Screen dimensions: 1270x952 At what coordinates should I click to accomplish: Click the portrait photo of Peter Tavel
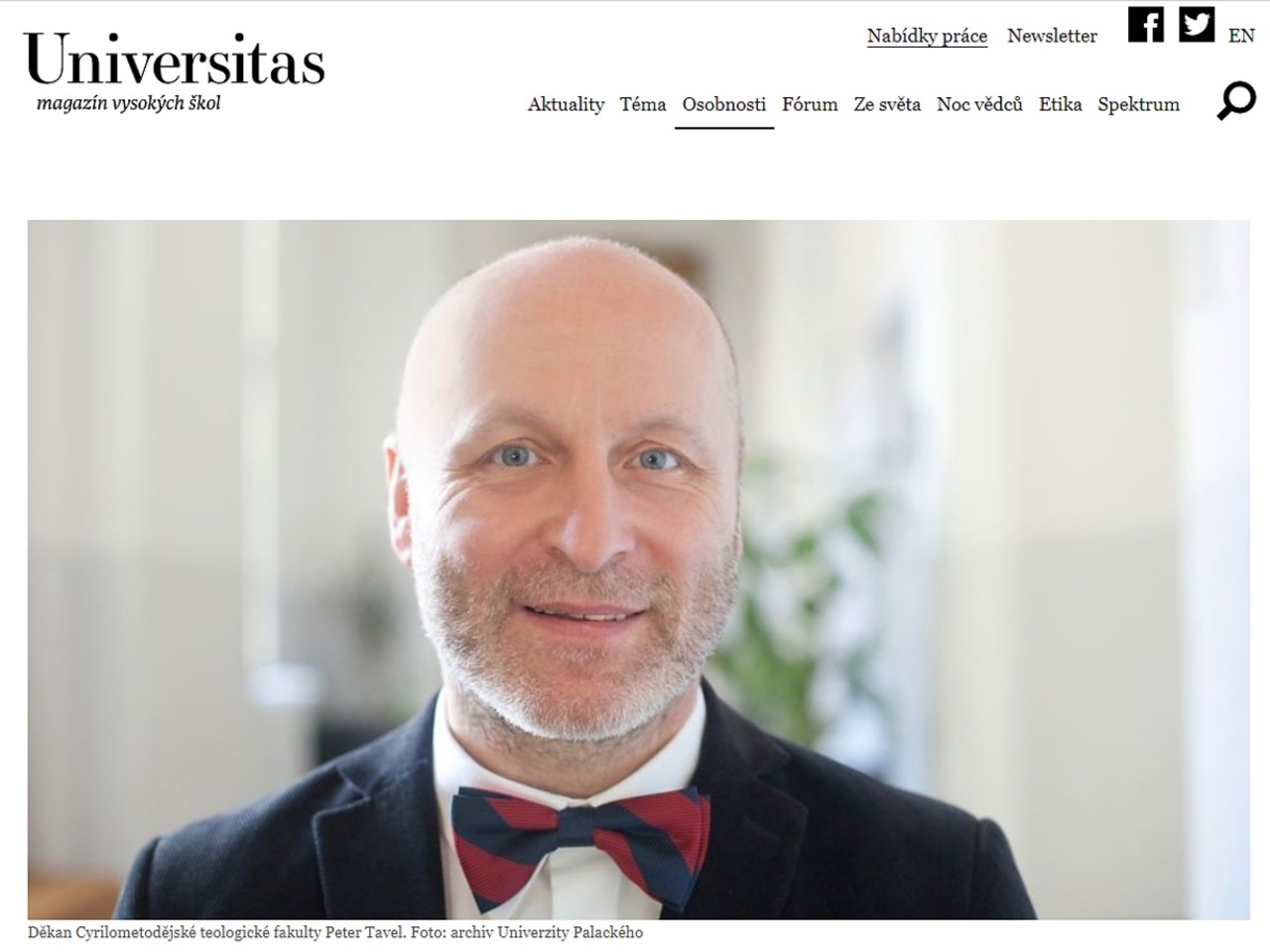[639, 569]
